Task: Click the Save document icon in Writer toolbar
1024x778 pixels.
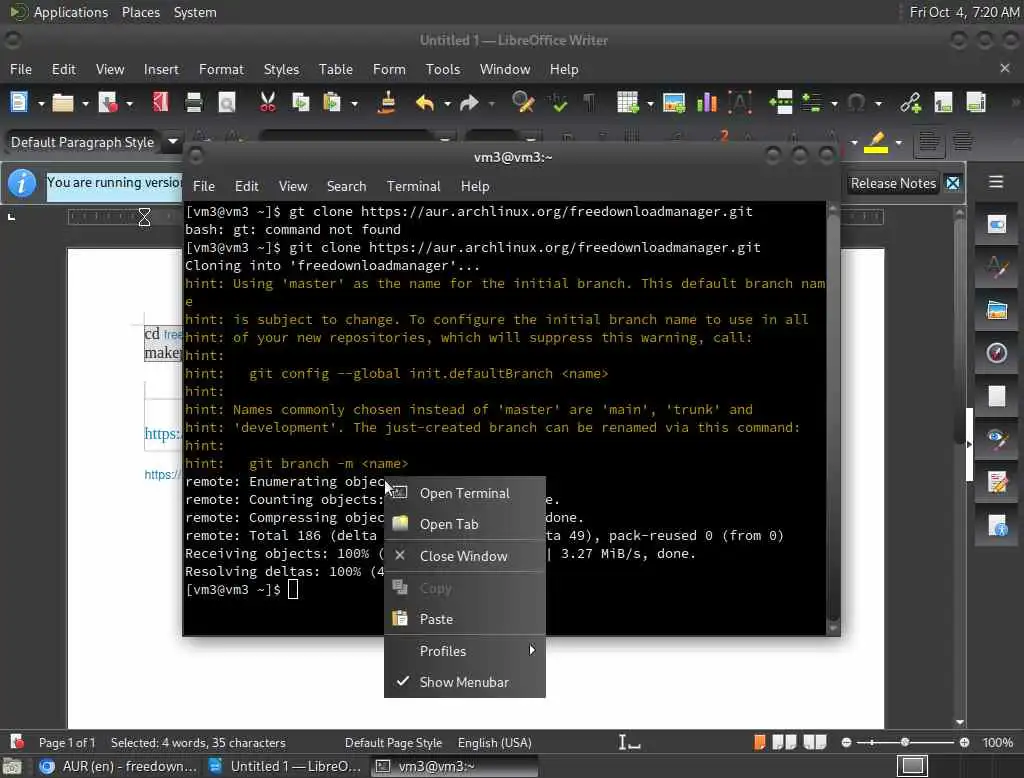Action: [x=108, y=103]
